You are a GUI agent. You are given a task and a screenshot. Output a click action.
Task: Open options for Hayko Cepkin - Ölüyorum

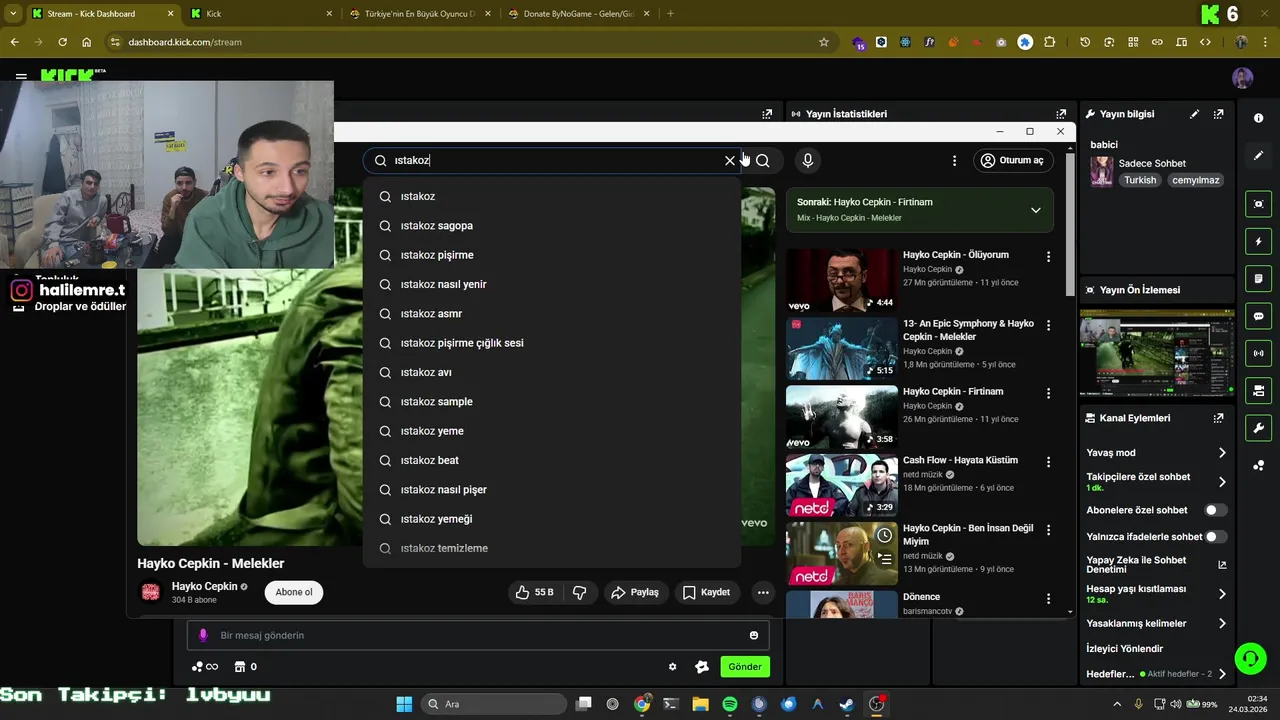[1048, 257]
